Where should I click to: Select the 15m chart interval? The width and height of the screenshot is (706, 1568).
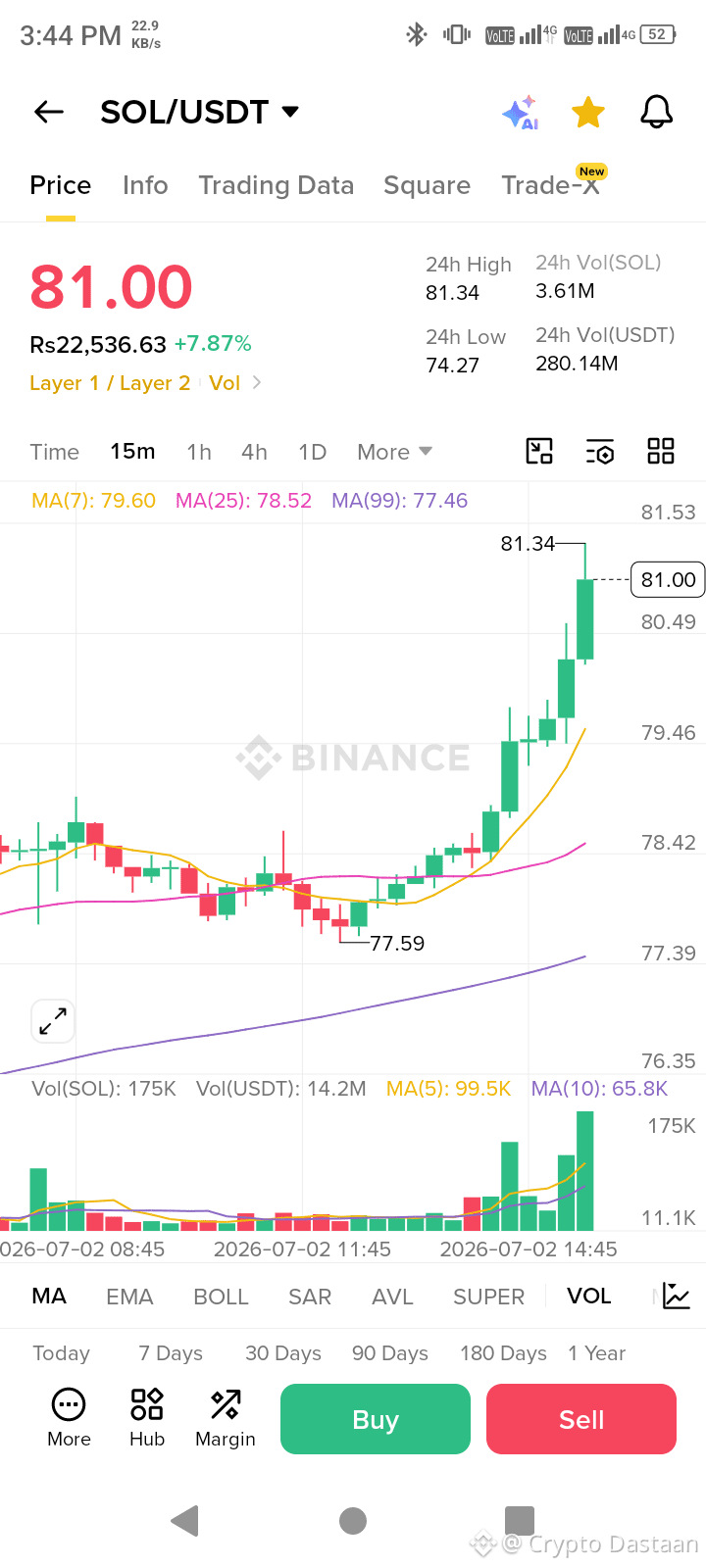(x=132, y=452)
